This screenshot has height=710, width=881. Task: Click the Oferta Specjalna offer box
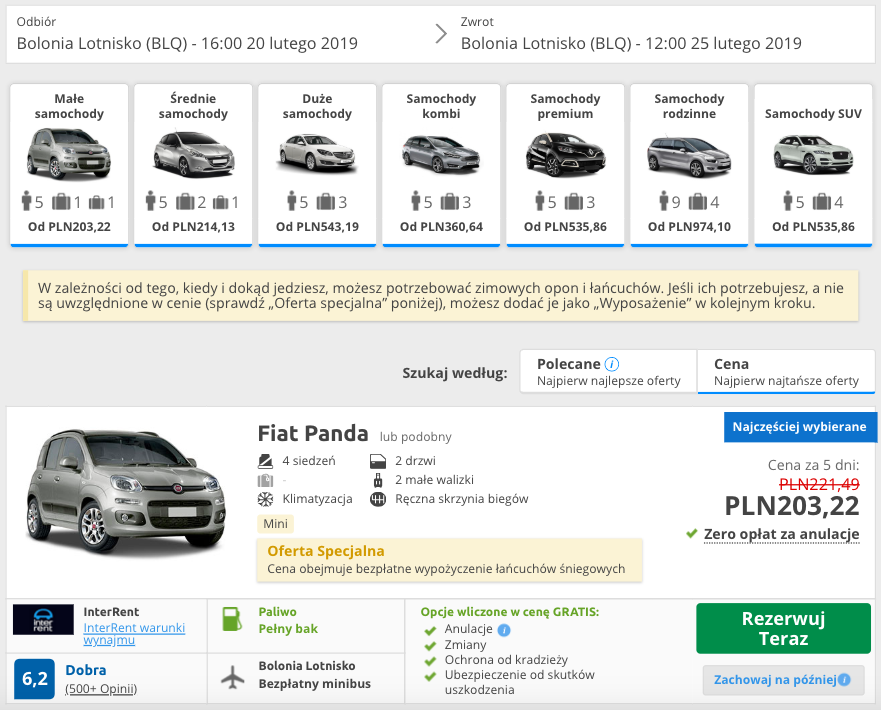point(449,560)
